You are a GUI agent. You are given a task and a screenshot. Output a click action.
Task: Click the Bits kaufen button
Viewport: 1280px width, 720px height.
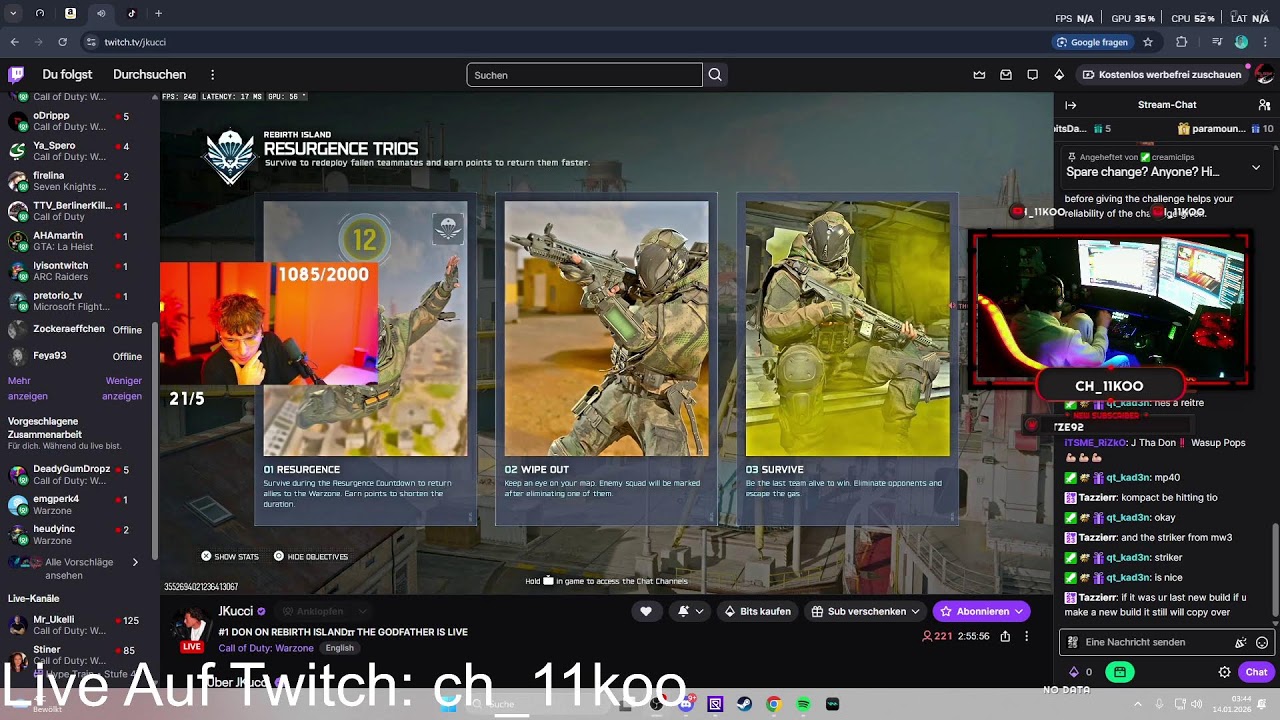(757, 611)
